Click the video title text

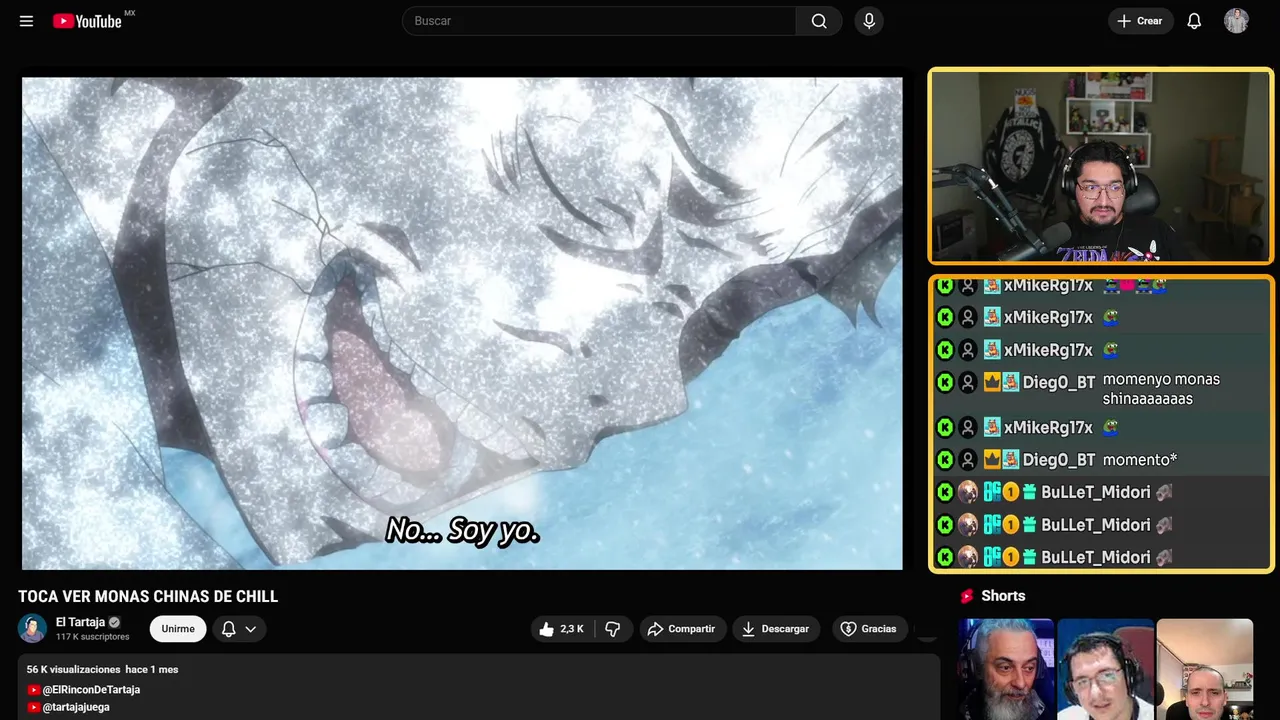click(148, 597)
